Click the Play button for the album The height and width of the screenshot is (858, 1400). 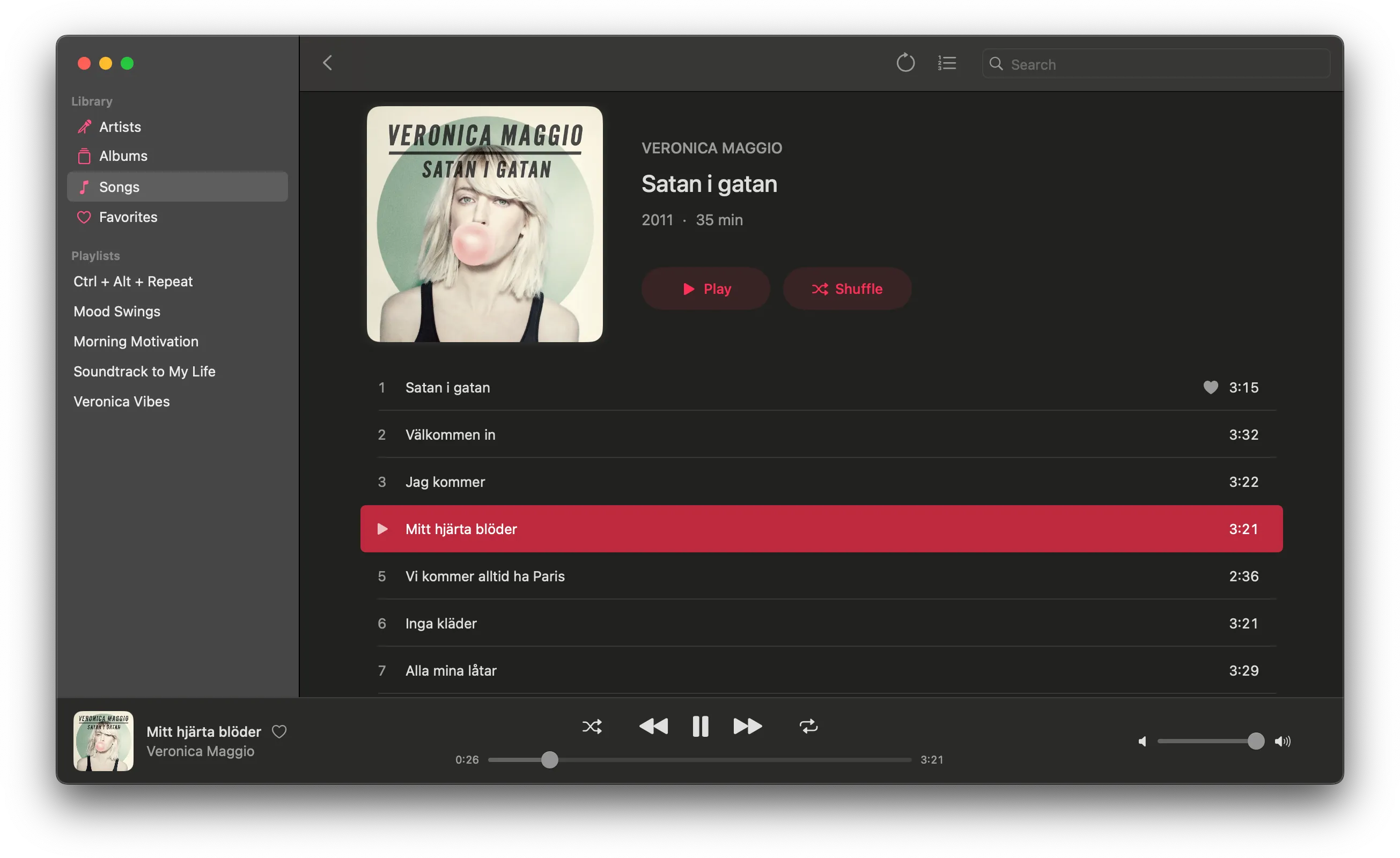705,289
